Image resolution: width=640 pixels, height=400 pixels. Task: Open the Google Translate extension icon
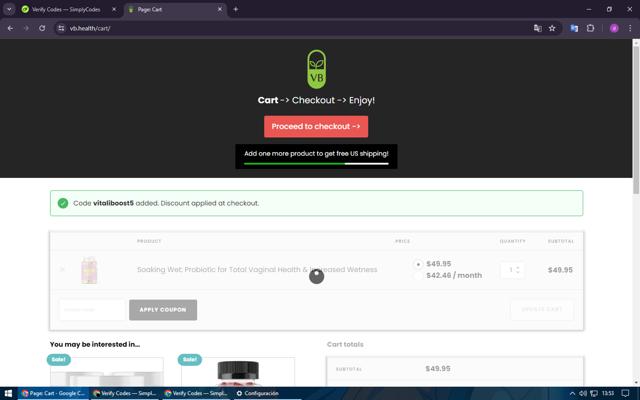574,28
